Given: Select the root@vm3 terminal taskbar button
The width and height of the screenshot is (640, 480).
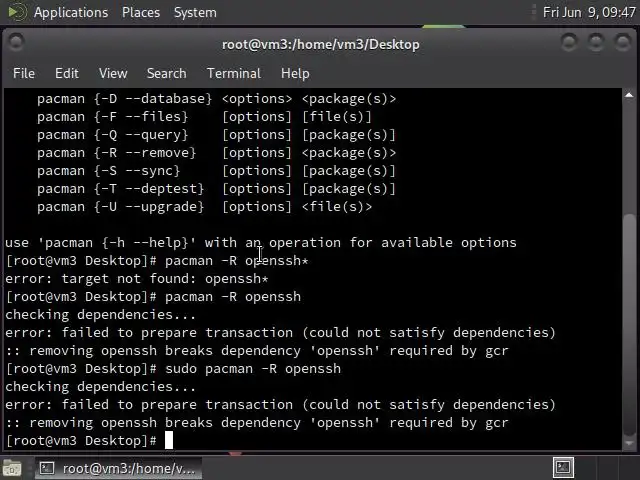Looking at the screenshot, I should (x=118, y=468).
